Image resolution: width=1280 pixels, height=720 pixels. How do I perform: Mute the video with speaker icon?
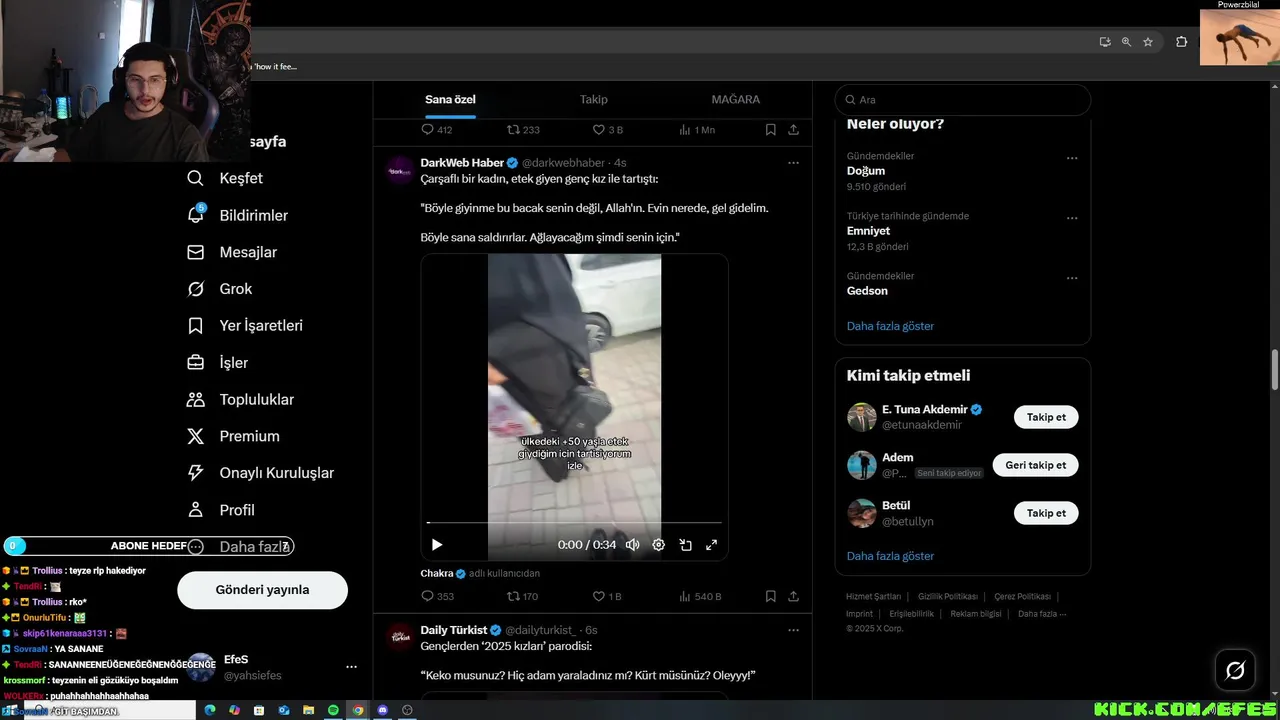point(632,545)
